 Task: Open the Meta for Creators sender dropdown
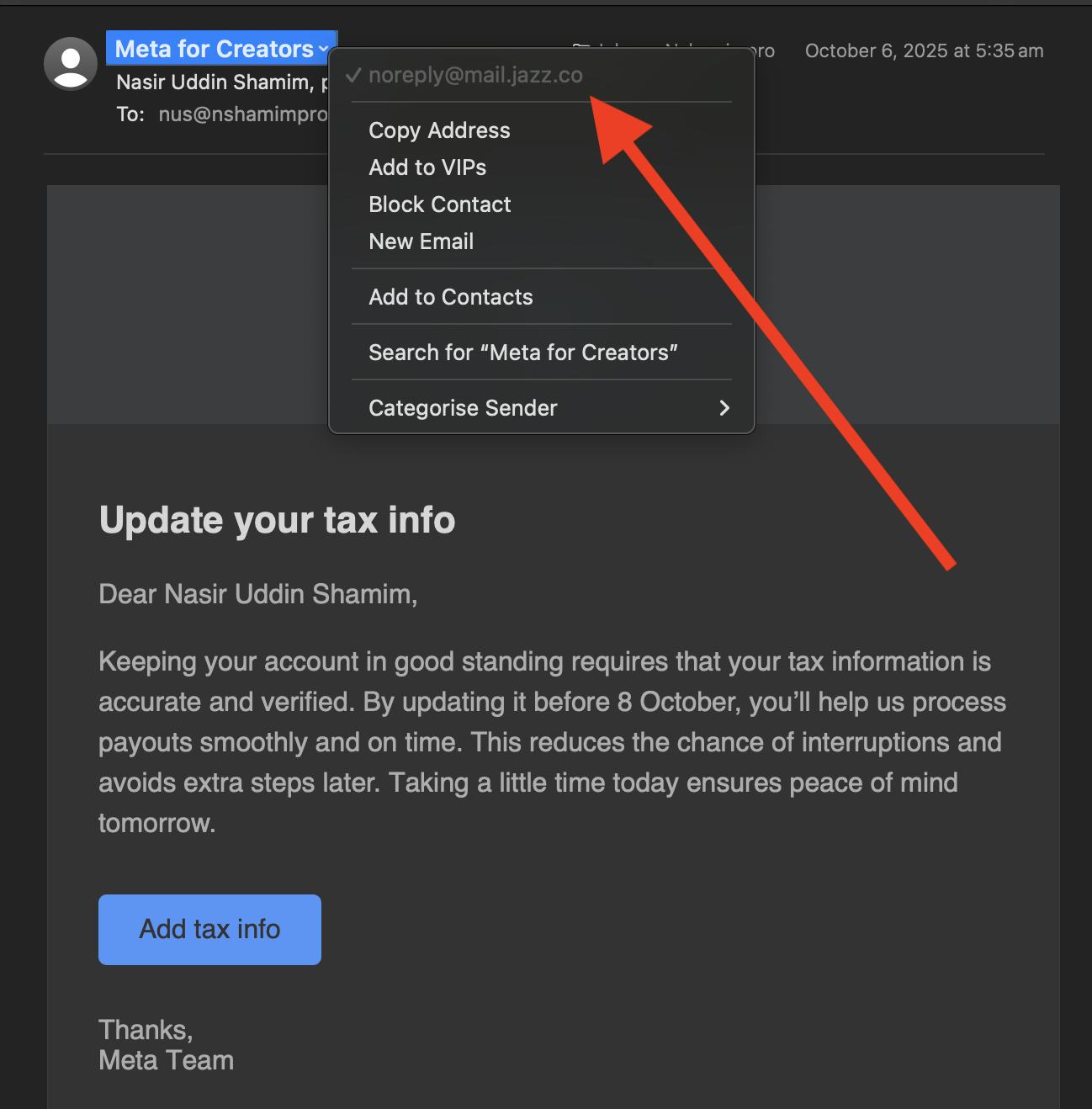click(x=222, y=49)
